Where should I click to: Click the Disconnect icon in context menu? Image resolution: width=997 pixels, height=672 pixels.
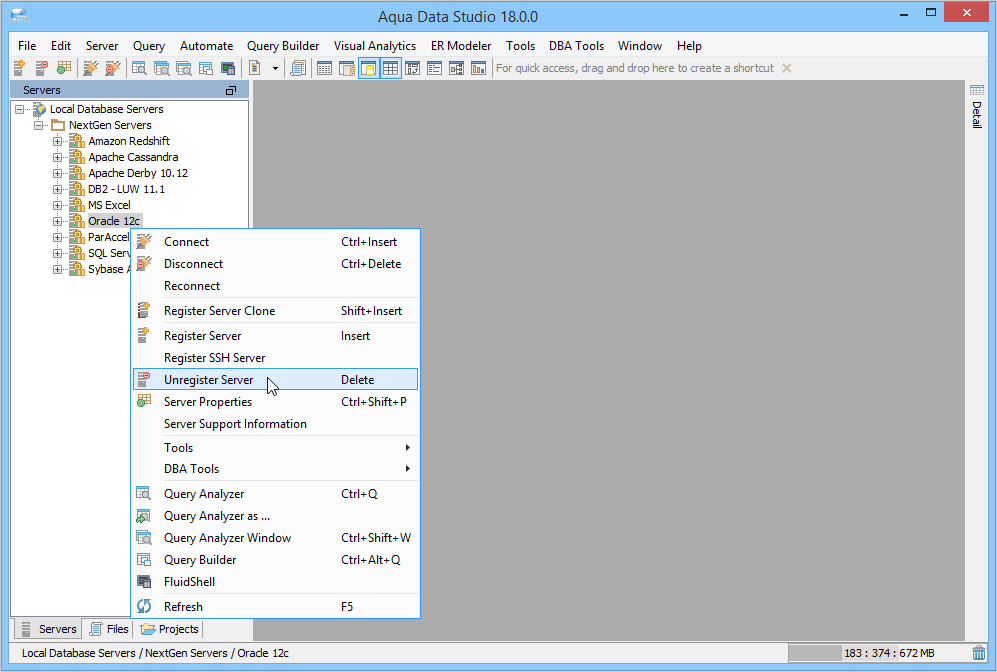coord(144,264)
